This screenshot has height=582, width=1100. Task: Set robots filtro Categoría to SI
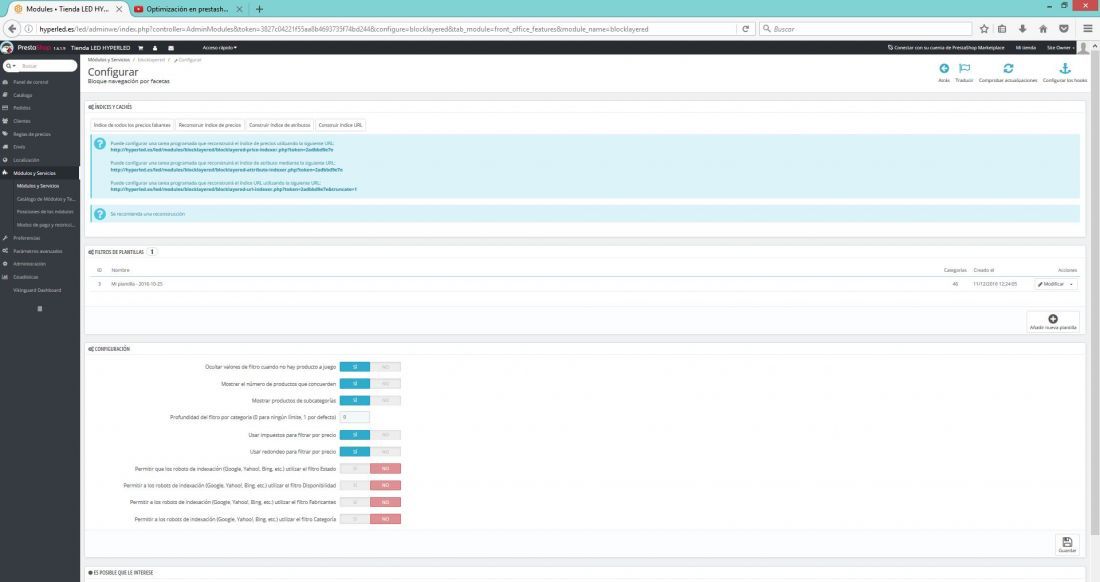coord(355,519)
